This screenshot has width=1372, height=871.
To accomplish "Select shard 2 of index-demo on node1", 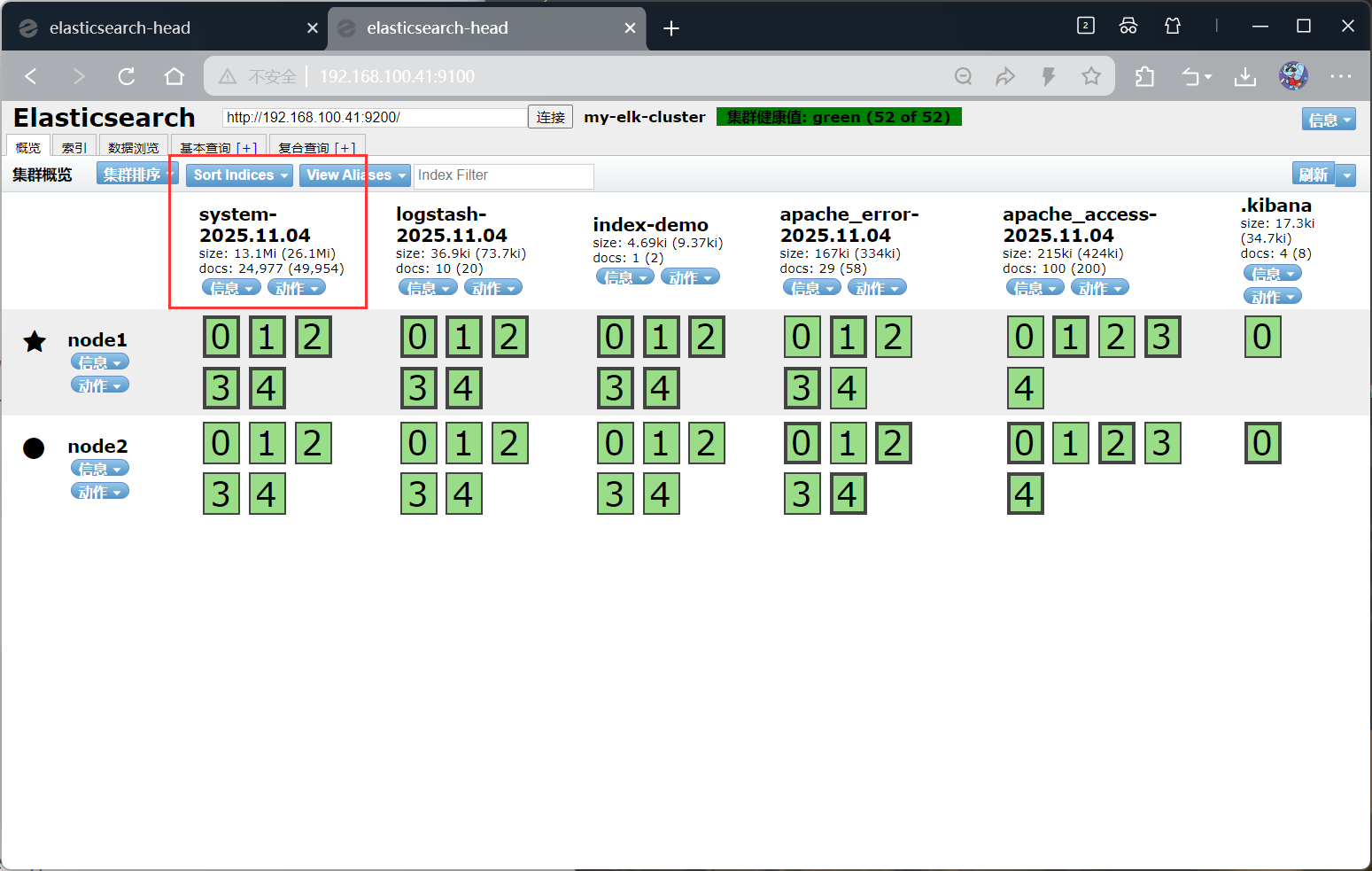I will [x=707, y=337].
